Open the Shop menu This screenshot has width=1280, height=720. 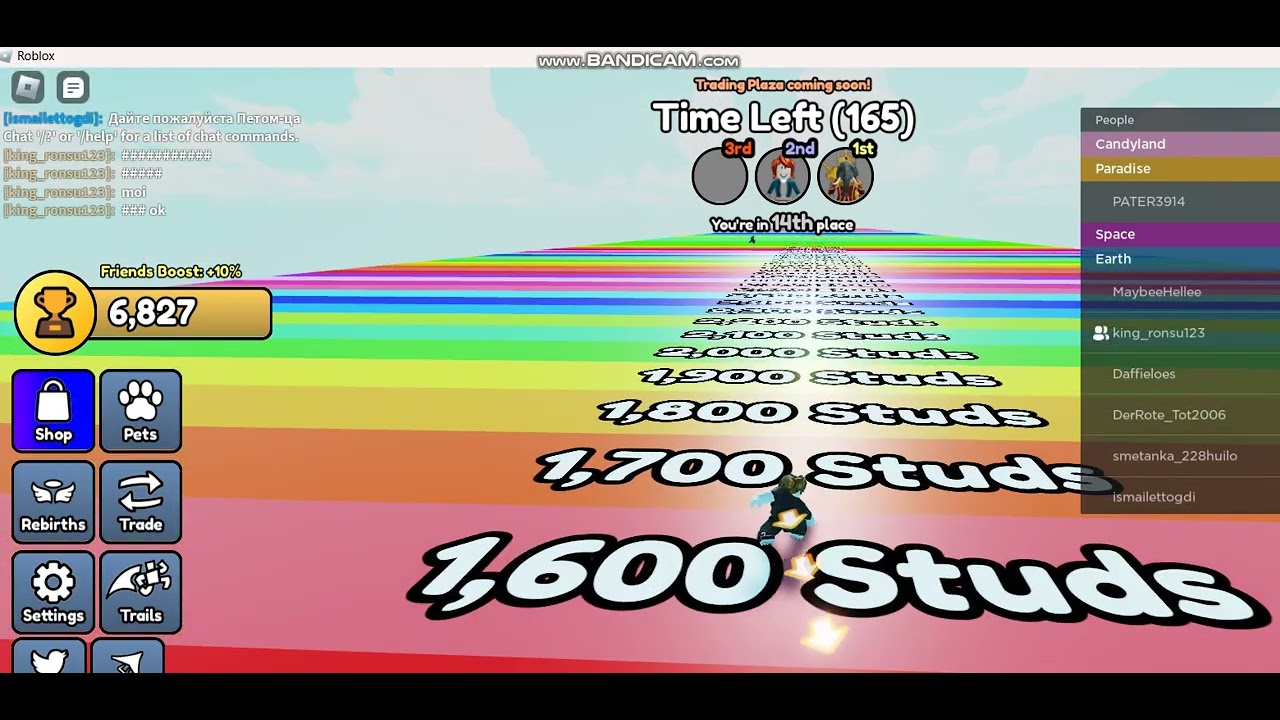click(x=53, y=411)
